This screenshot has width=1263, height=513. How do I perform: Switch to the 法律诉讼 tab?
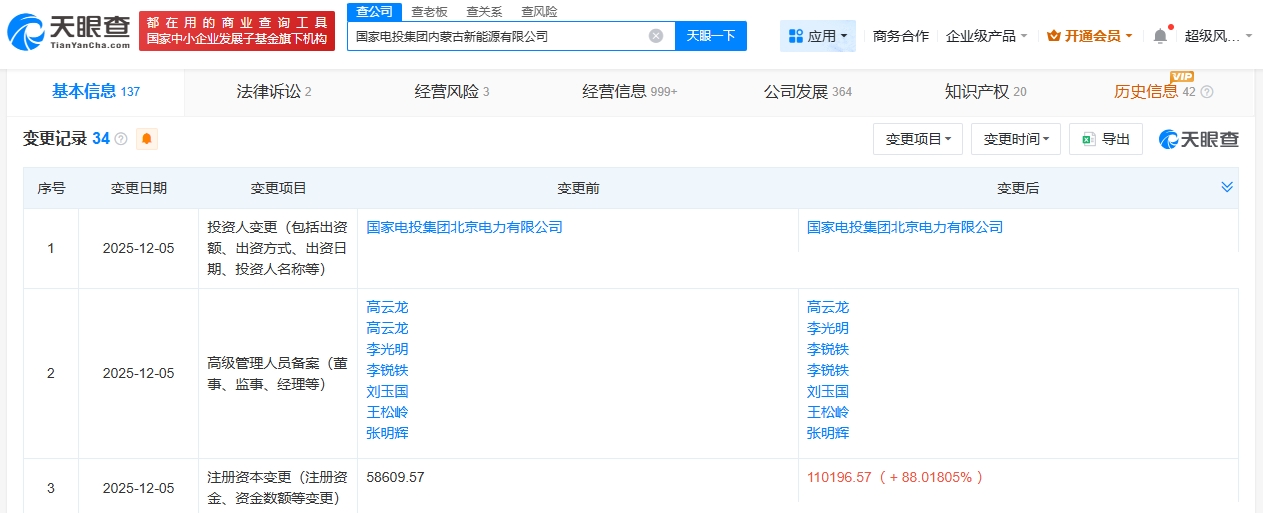point(274,92)
